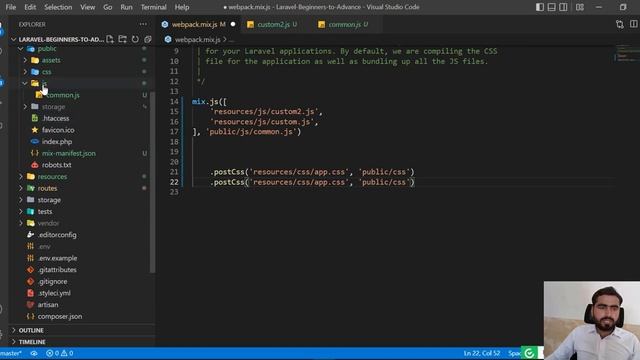Open favicon.ico in the tree
The image size is (640, 360).
click(58, 130)
